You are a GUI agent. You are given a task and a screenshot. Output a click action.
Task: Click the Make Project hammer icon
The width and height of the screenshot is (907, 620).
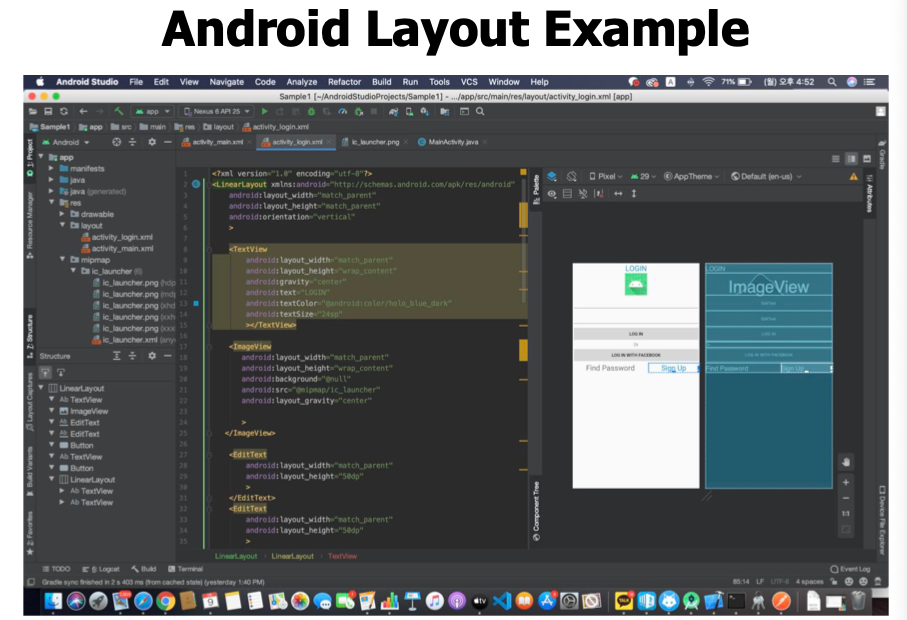click(x=119, y=111)
